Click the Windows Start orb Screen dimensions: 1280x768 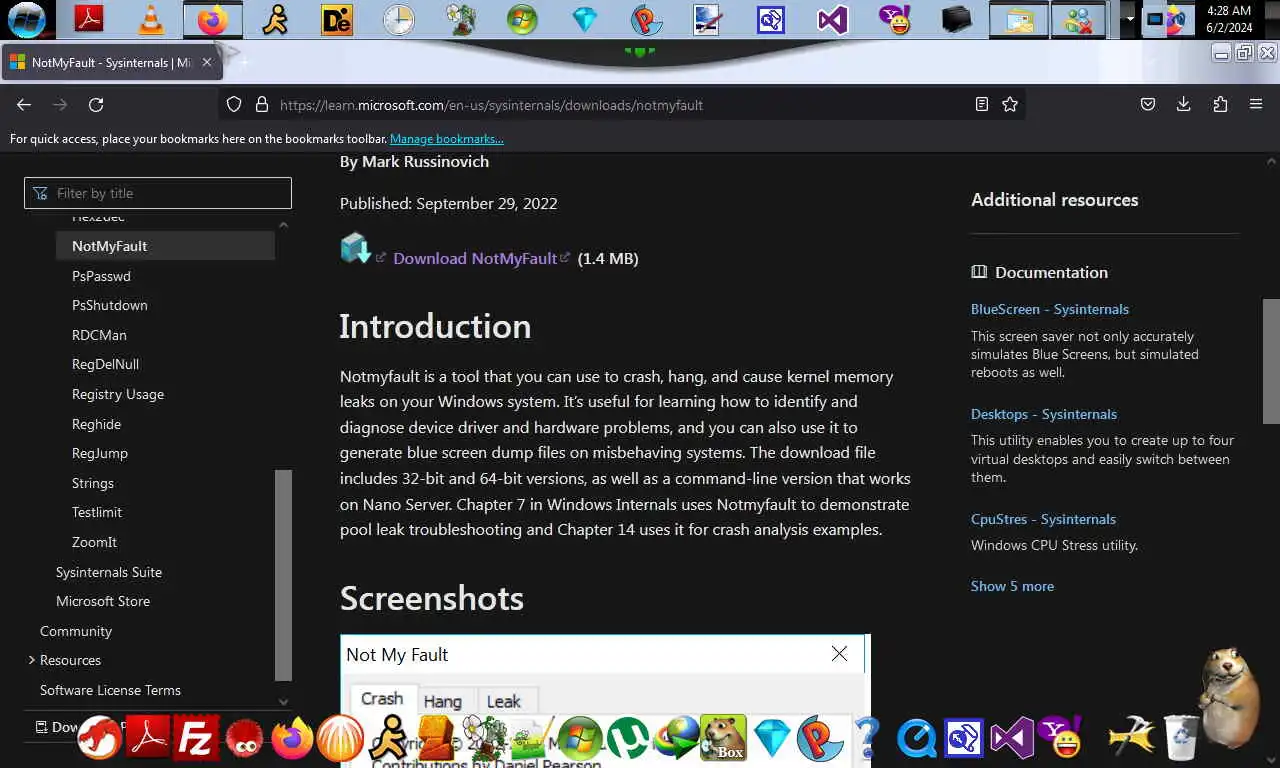(27, 18)
